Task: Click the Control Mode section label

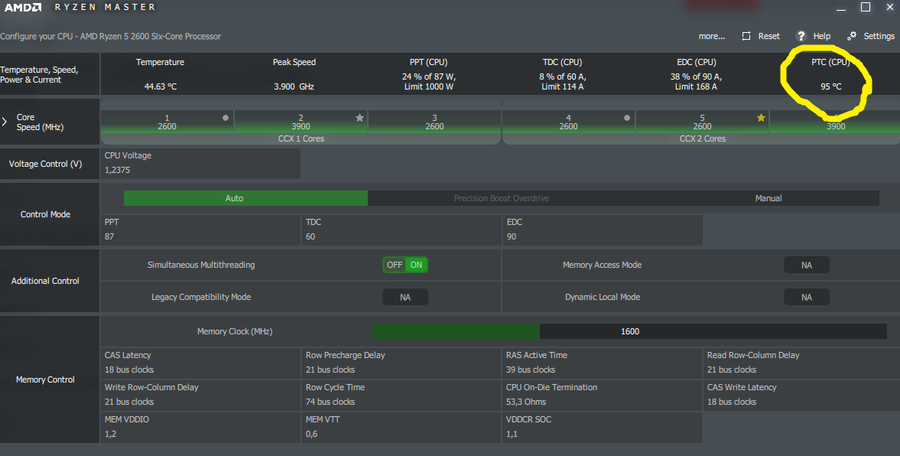Action: click(45, 214)
